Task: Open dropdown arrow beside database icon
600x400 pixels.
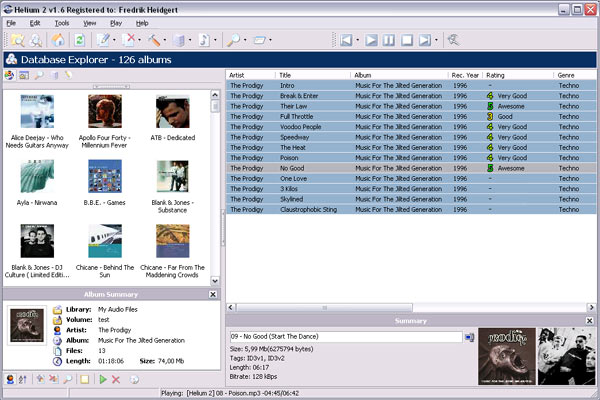Action: click(190, 40)
